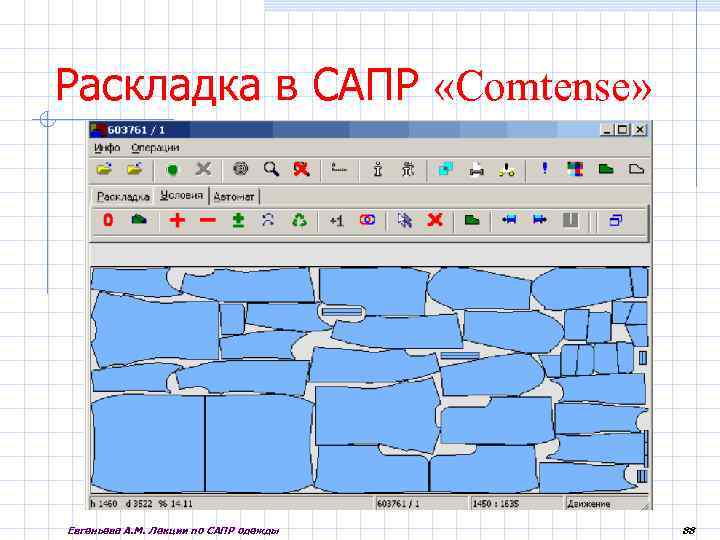The width and height of the screenshot is (720, 540).
Task: Close the 603761 / 1 window
Action: tap(639, 130)
